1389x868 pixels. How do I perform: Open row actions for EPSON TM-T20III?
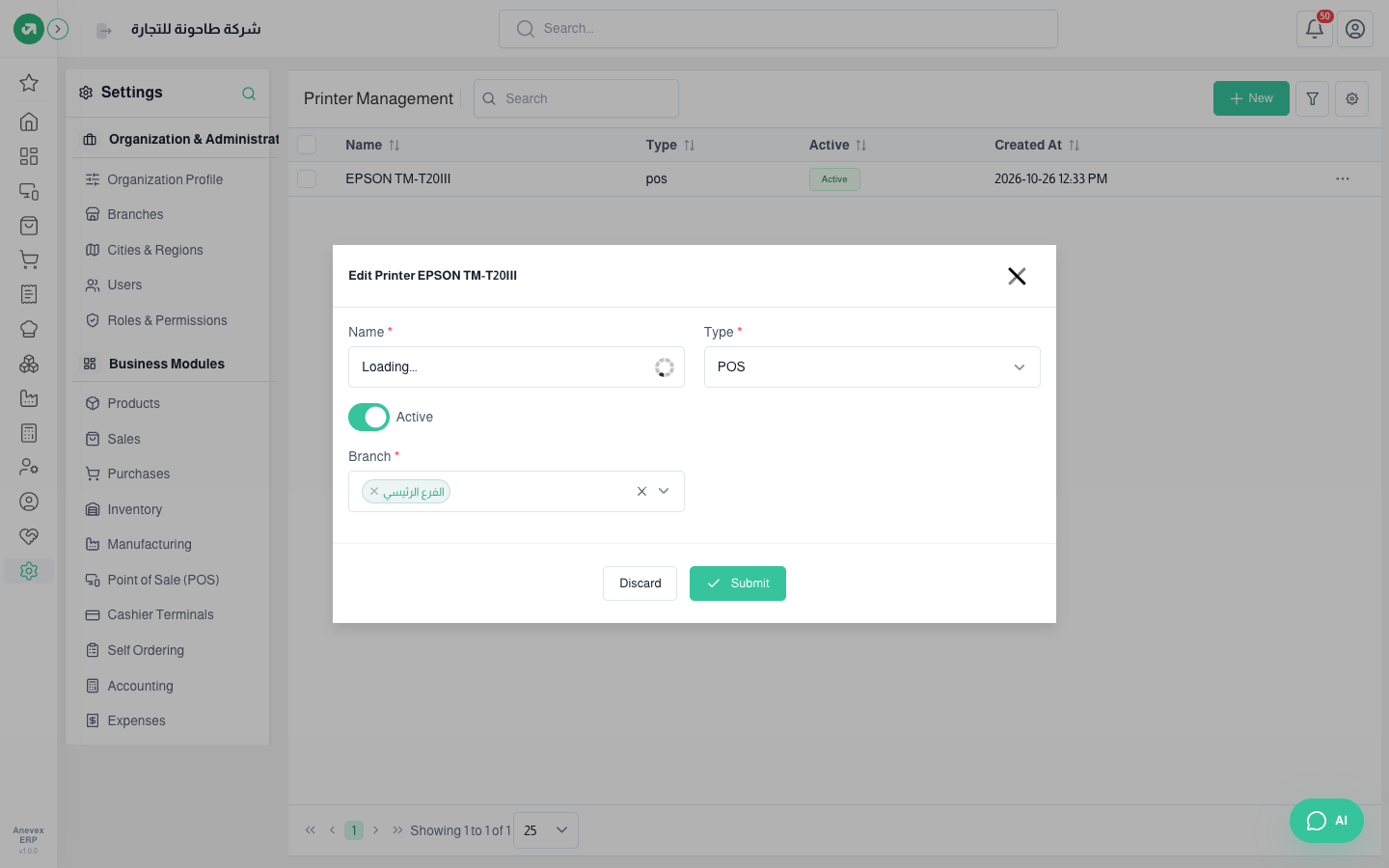1343,178
